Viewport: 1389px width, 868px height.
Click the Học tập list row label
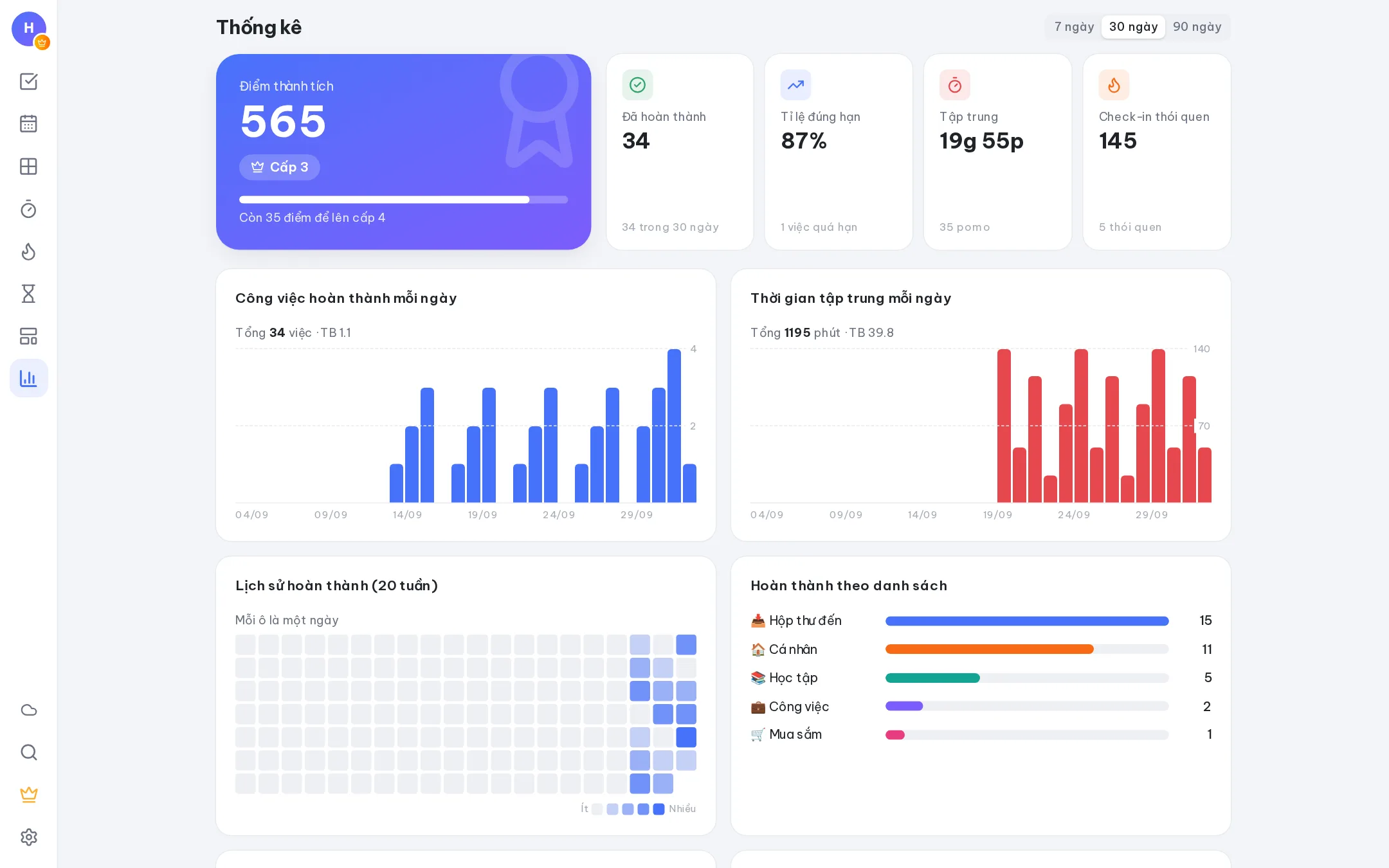(793, 678)
